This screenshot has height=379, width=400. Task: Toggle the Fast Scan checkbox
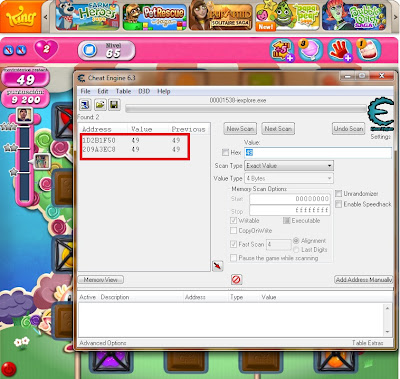(x=233, y=244)
